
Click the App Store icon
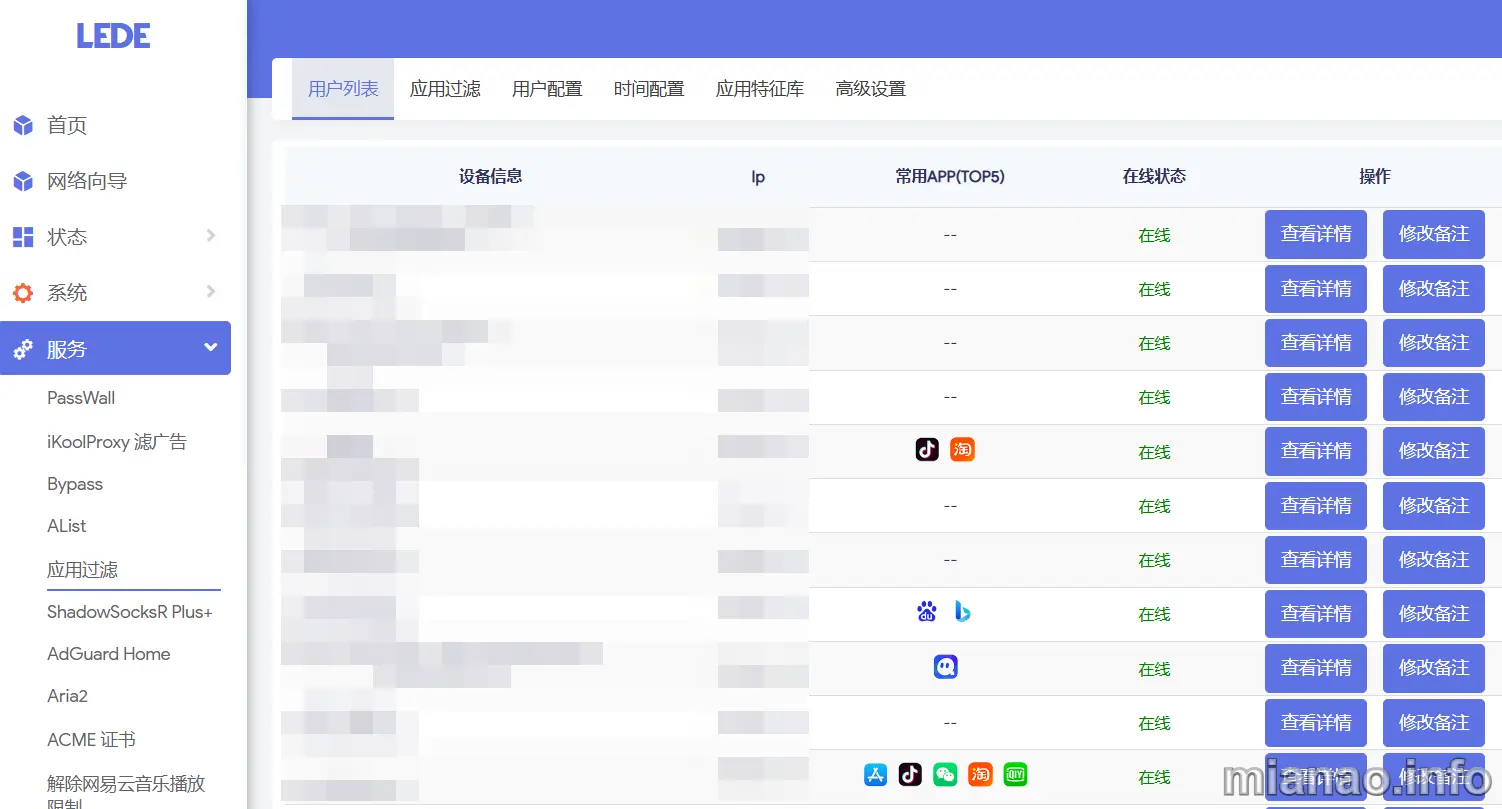point(875,774)
